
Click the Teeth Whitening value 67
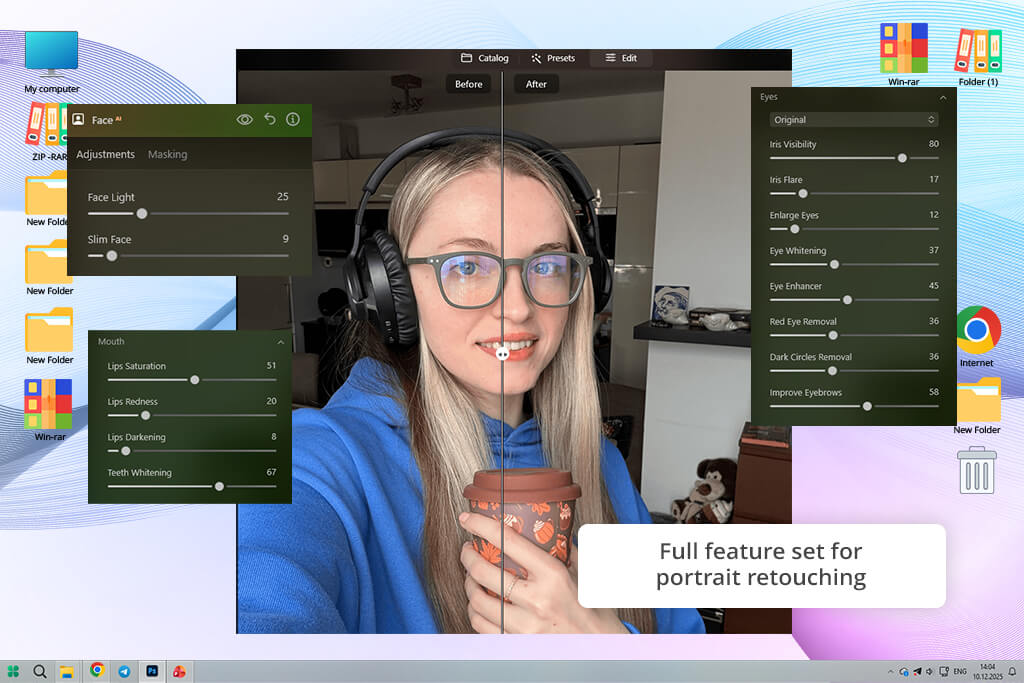click(x=271, y=472)
